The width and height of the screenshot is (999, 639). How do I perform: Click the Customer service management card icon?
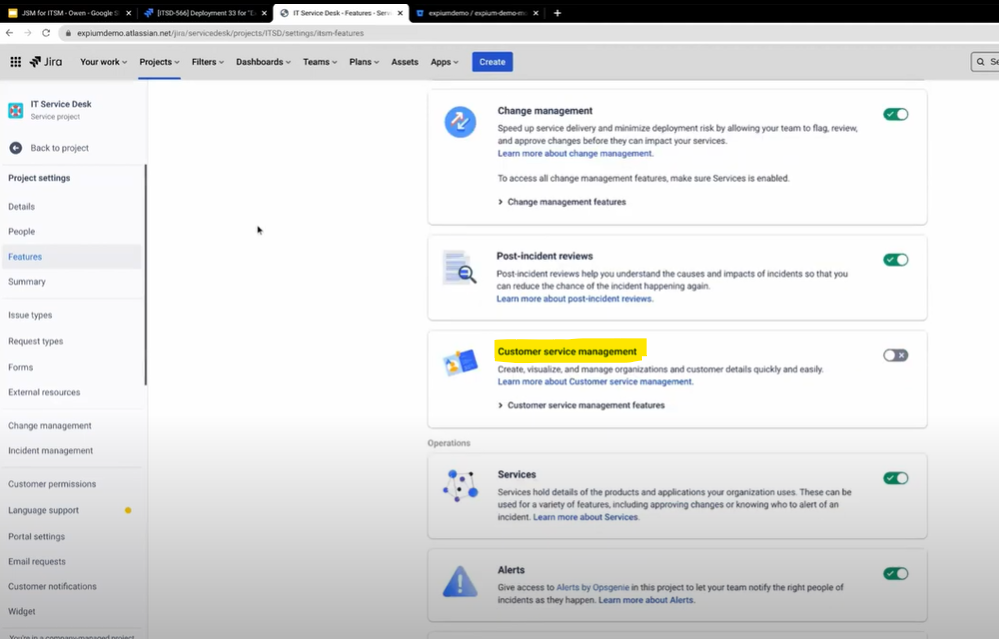(460, 363)
